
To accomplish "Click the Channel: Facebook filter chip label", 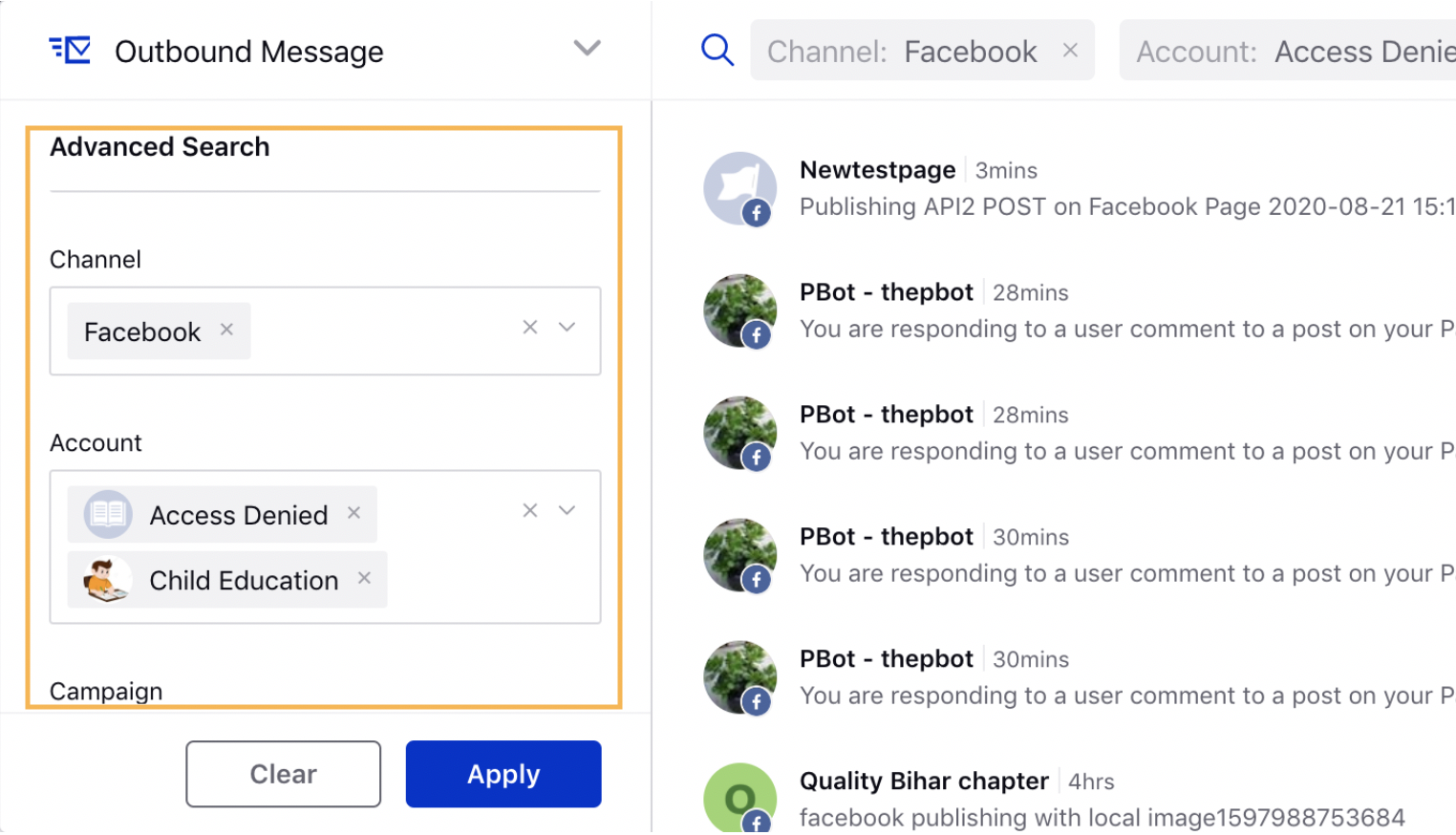I will pyautogui.click(x=902, y=52).
